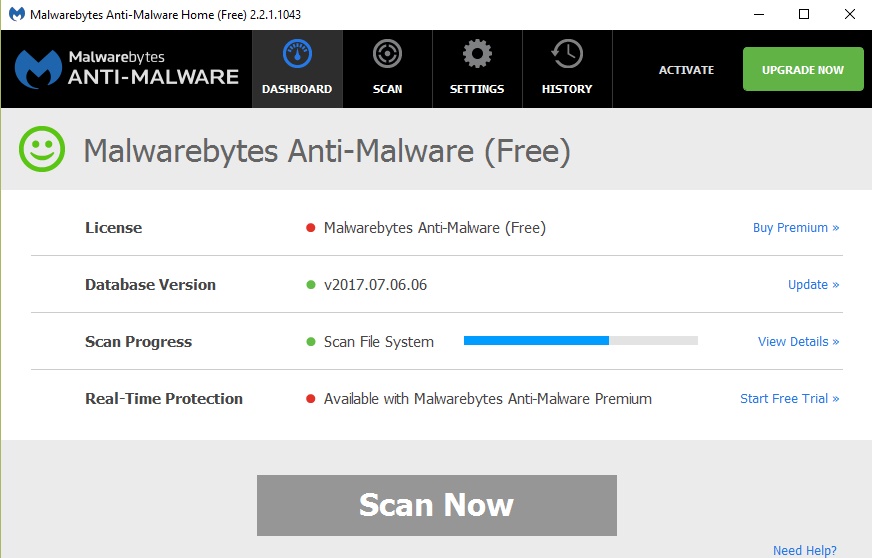
Task: Click the Activate button
Action: tap(686, 70)
